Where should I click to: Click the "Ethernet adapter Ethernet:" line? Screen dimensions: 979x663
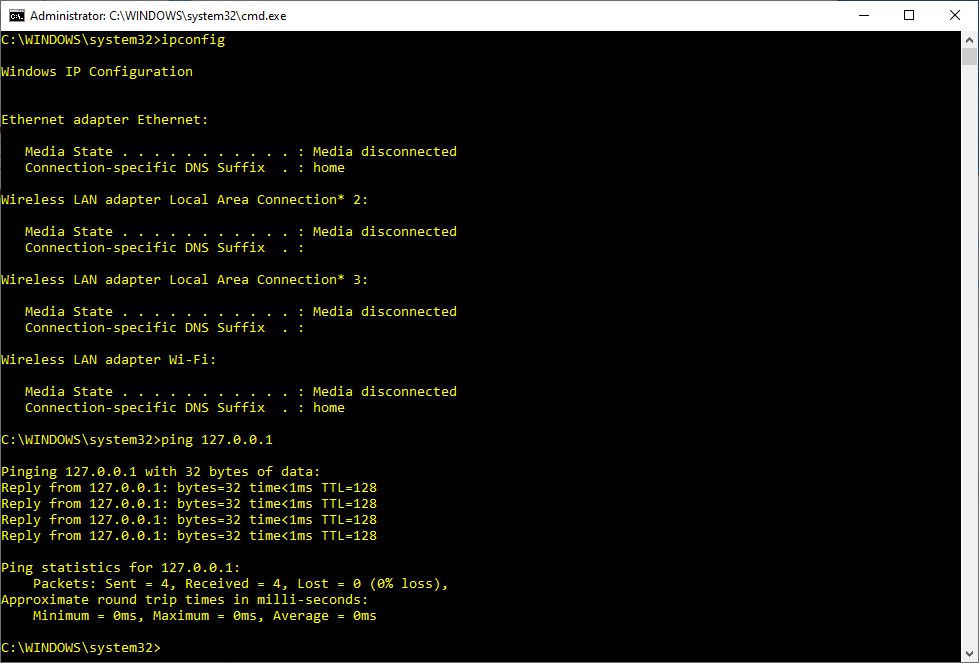coord(104,120)
